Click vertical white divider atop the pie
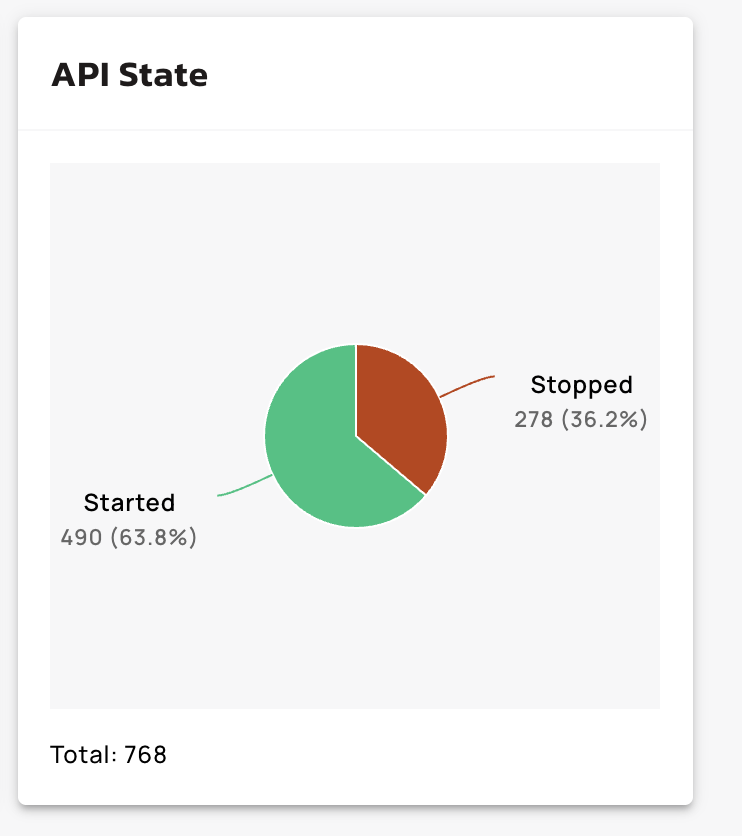This screenshot has height=836, width=742. (x=356, y=390)
